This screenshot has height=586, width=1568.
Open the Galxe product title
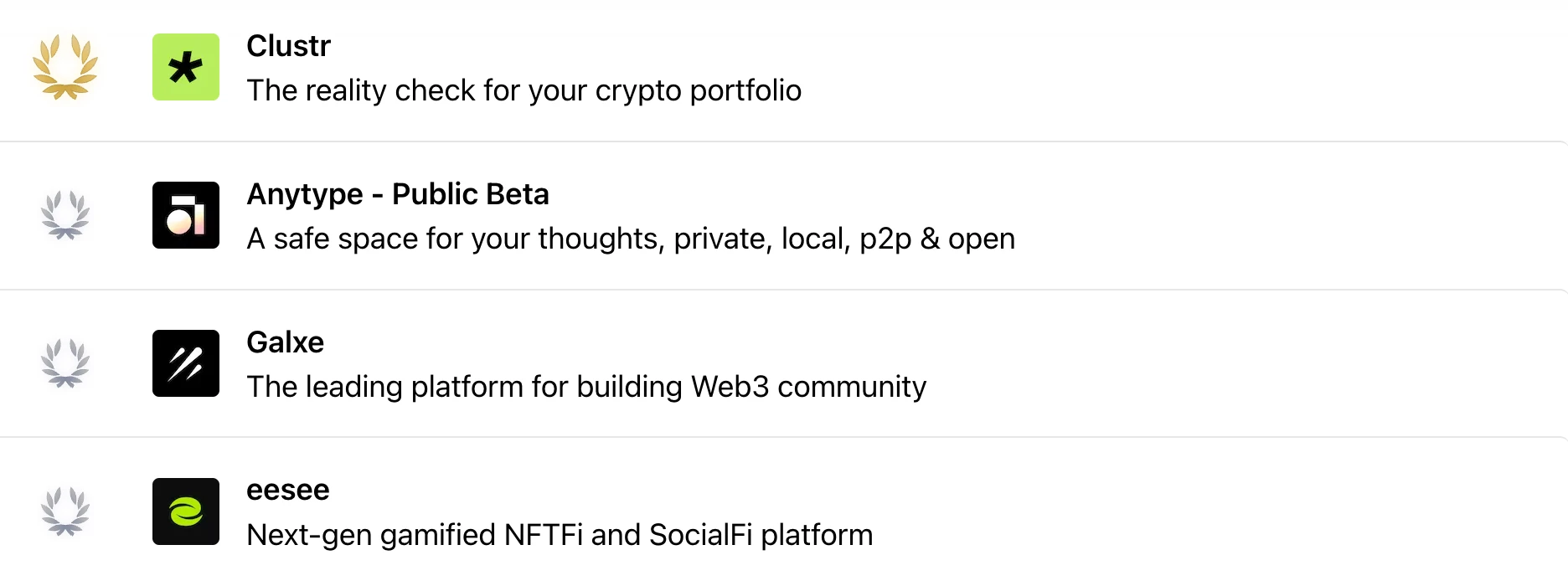pyautogui.click(x=286, y=342)
